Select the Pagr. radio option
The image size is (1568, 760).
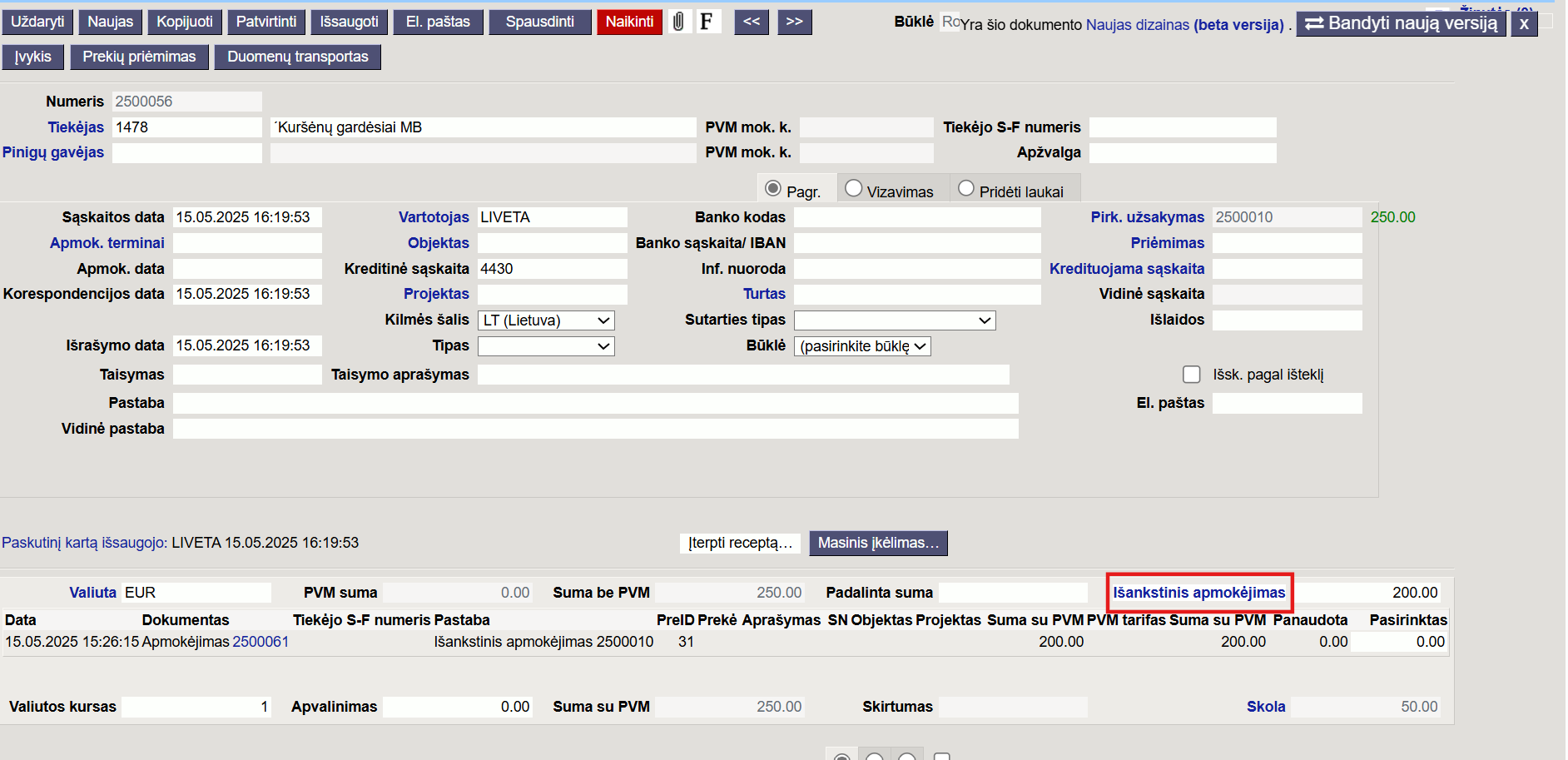773,189
